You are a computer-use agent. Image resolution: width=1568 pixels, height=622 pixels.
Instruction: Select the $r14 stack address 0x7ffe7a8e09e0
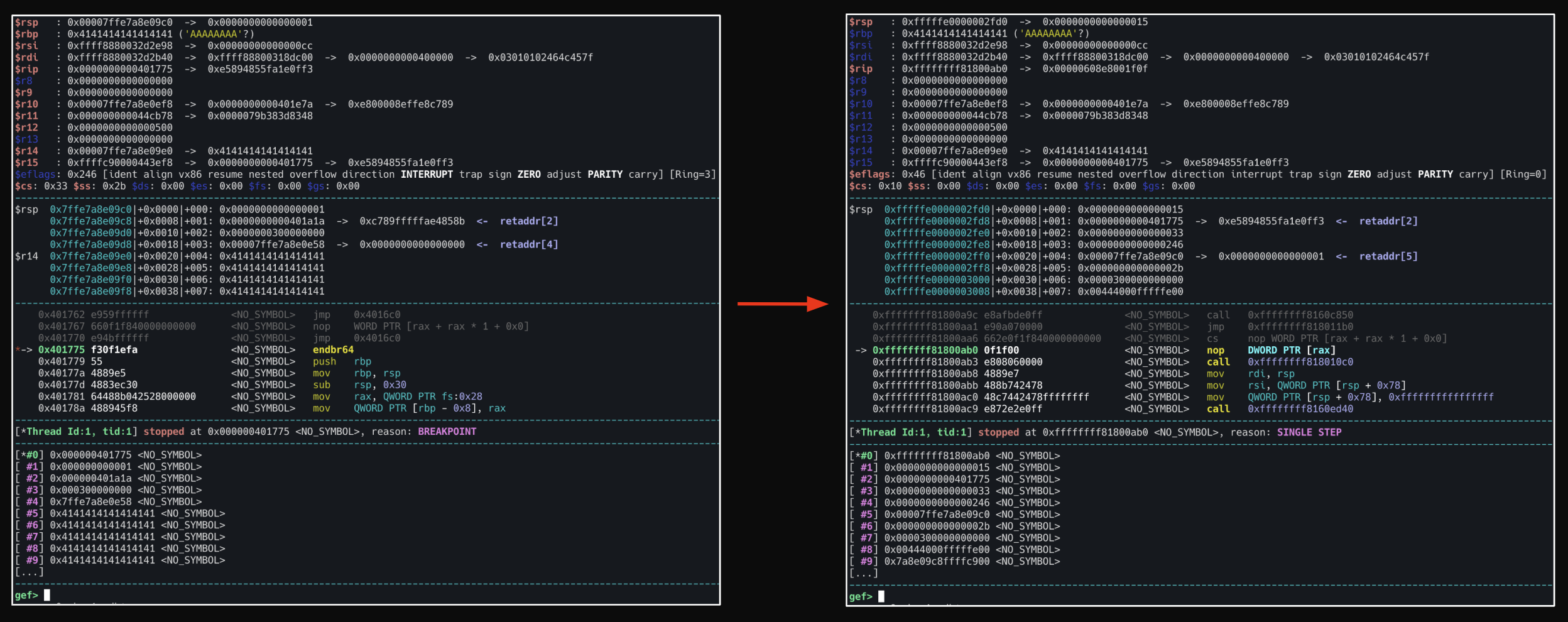(x=91, y=256)
